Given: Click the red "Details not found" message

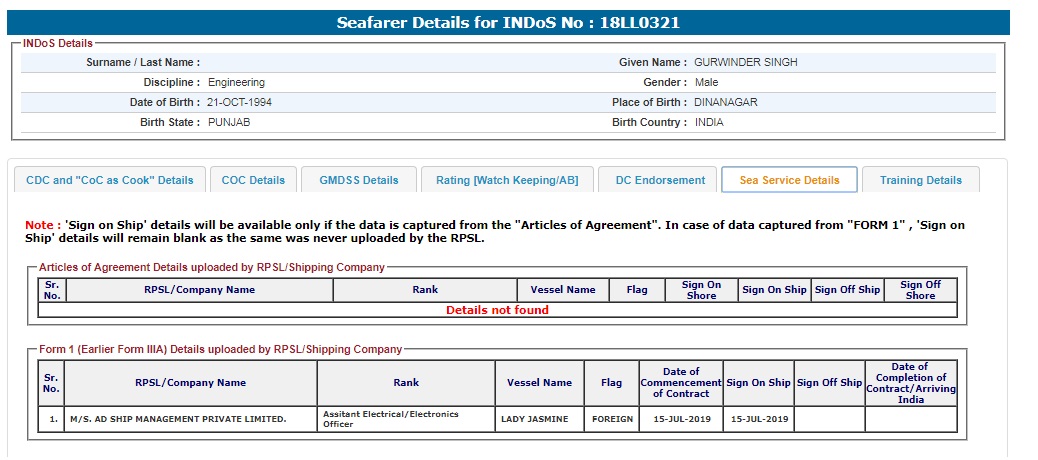Looking at the screenshot, I should [497, 310].
